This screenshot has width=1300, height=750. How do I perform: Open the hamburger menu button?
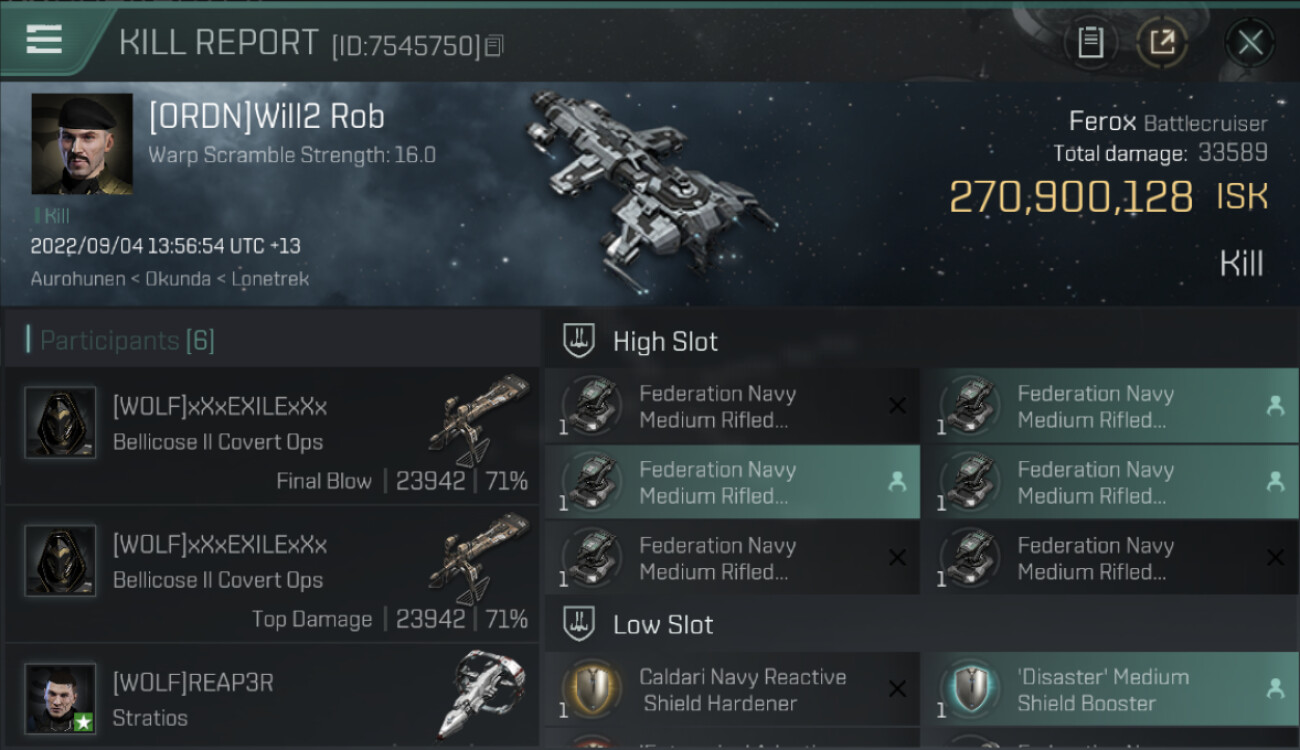click(x=44, y=40)
